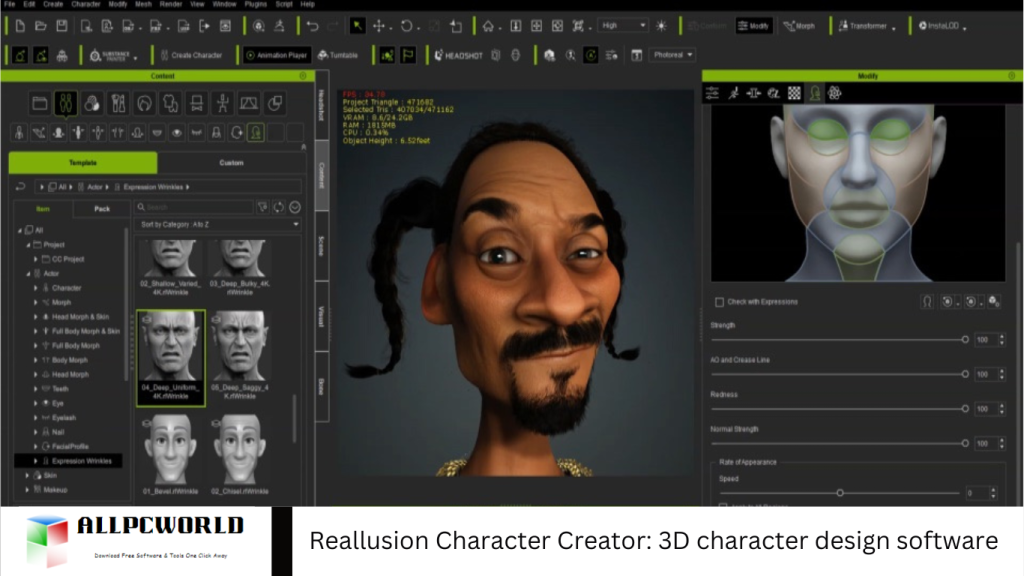The image size is (1024, 576).
Task: Open the Headshot plugin
Action: point(458,56)
